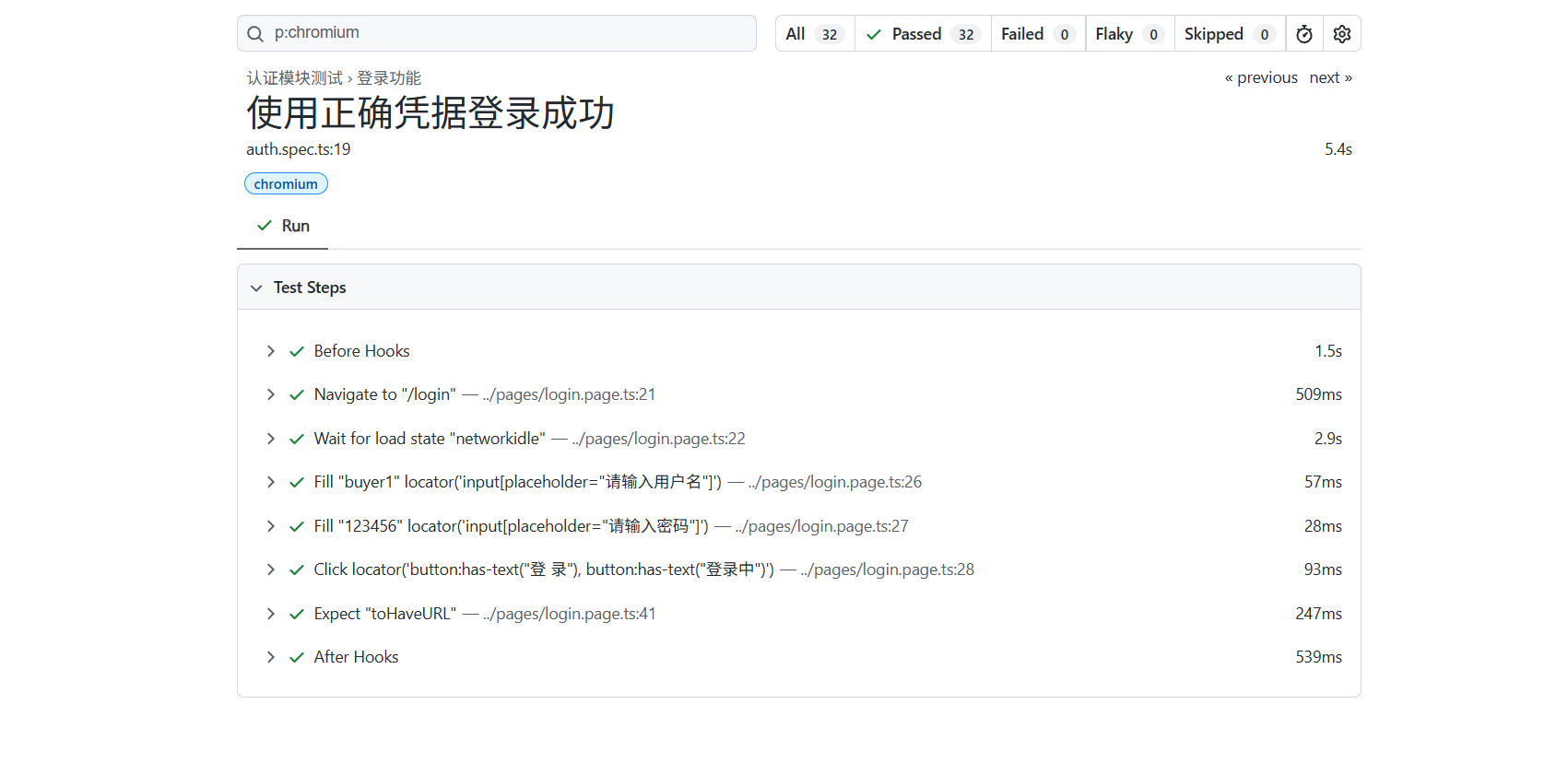This screenshot has height=775, width=1568.
Task: Click 247ms expect duration
Action: pos(1319,614)
